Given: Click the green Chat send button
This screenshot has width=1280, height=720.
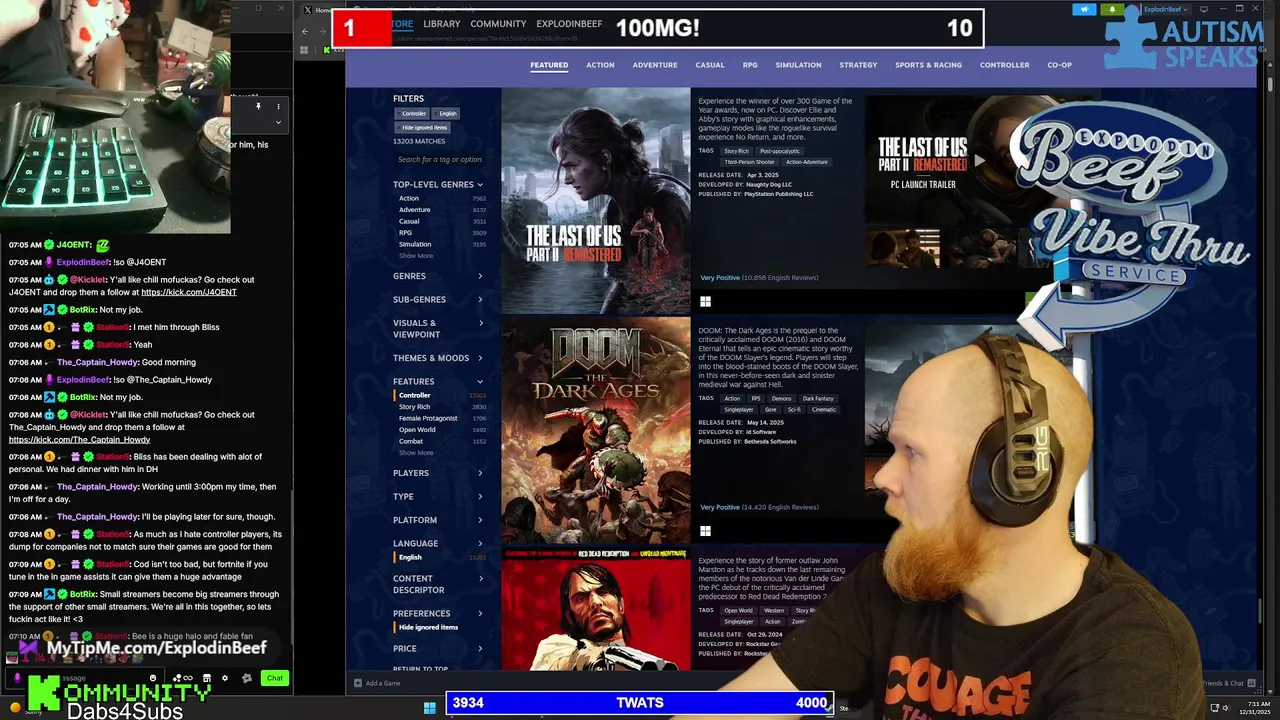Looking at the screenshot, I should pyautogui.click(x=274, y=678).
